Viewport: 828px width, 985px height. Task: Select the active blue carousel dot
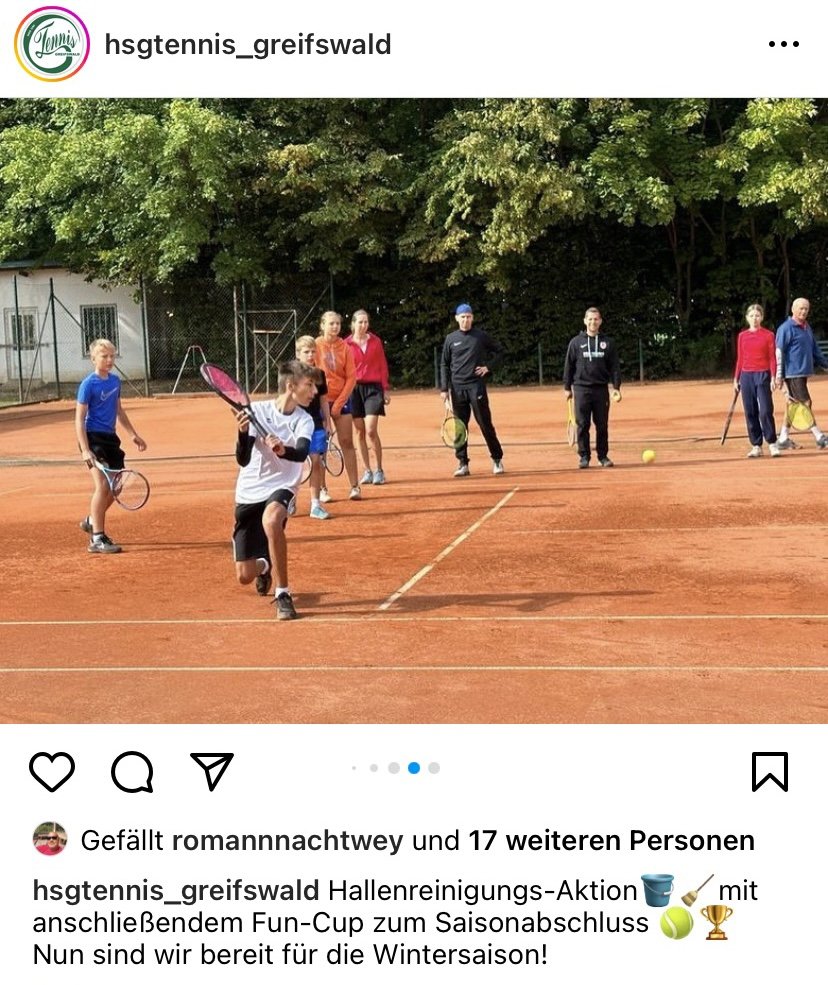[414, 768]
